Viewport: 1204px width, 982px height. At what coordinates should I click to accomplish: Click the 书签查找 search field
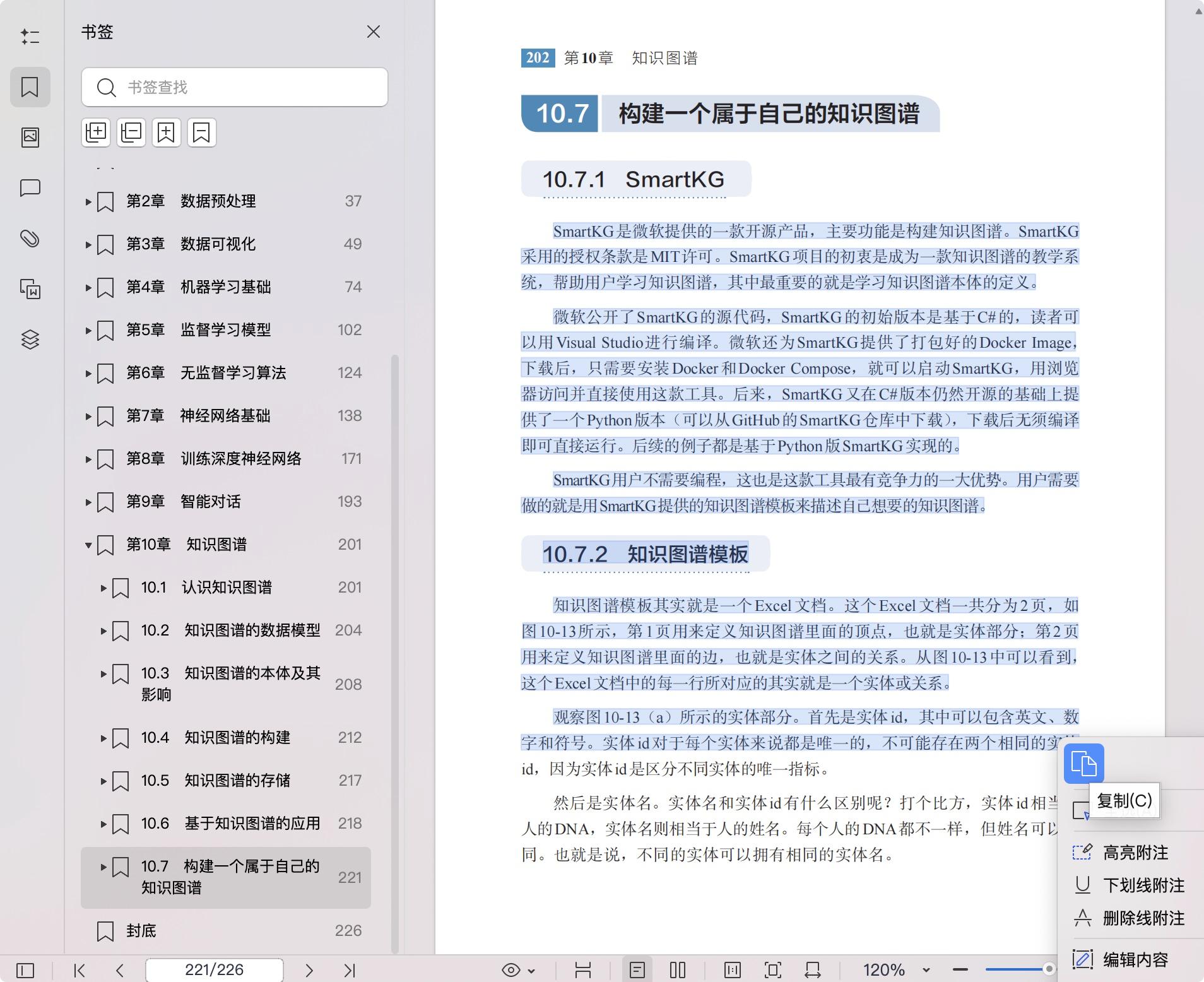point(235,87)
